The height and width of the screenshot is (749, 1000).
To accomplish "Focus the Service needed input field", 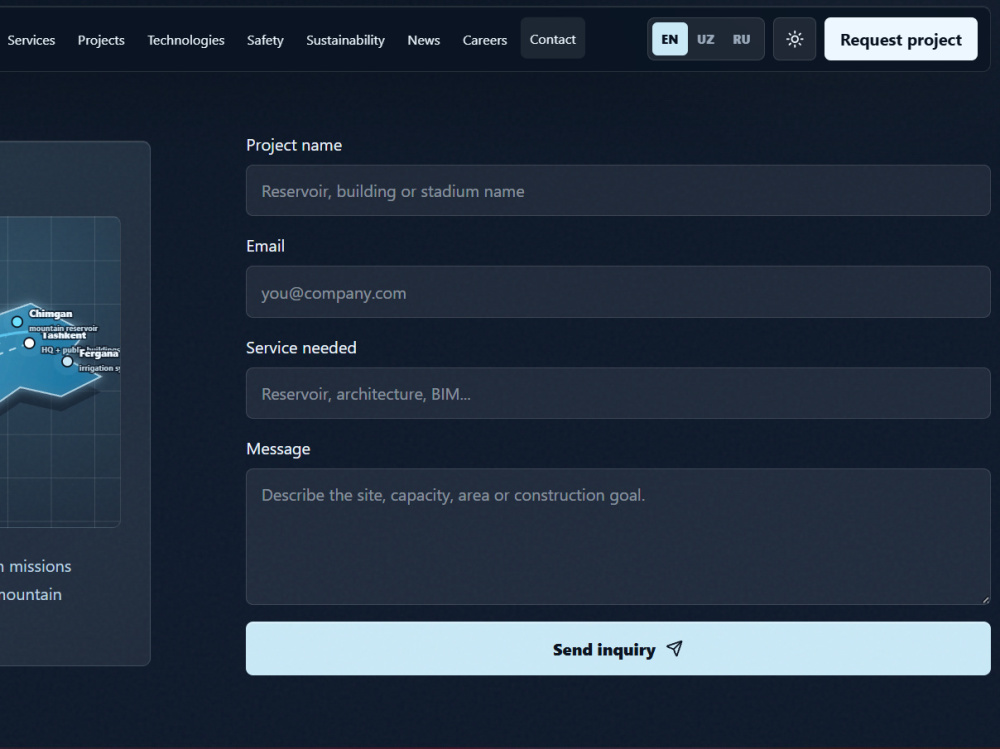I will pyautogui.click(x=618, y=394).
